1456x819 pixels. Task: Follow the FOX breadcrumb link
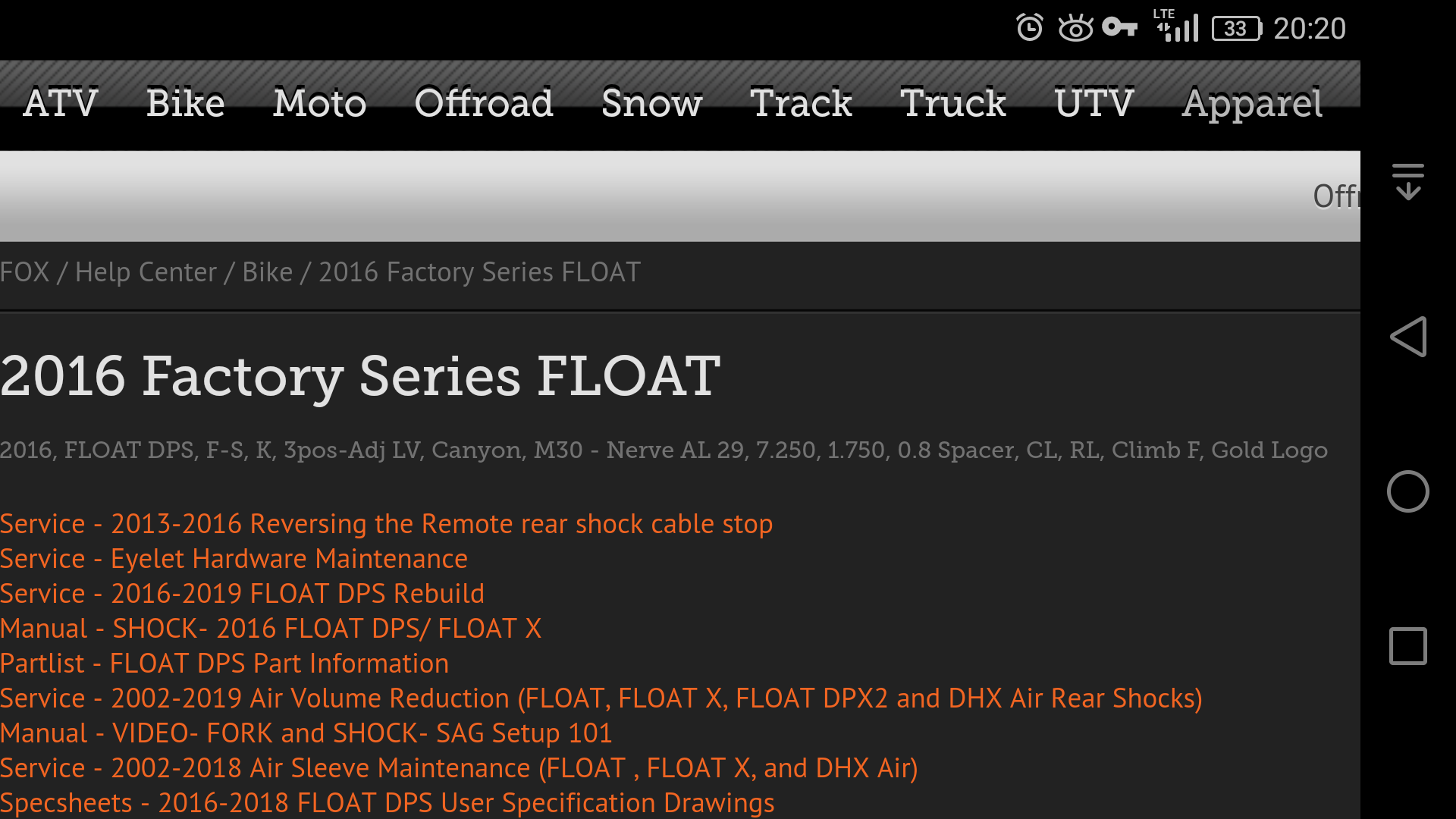25,272
